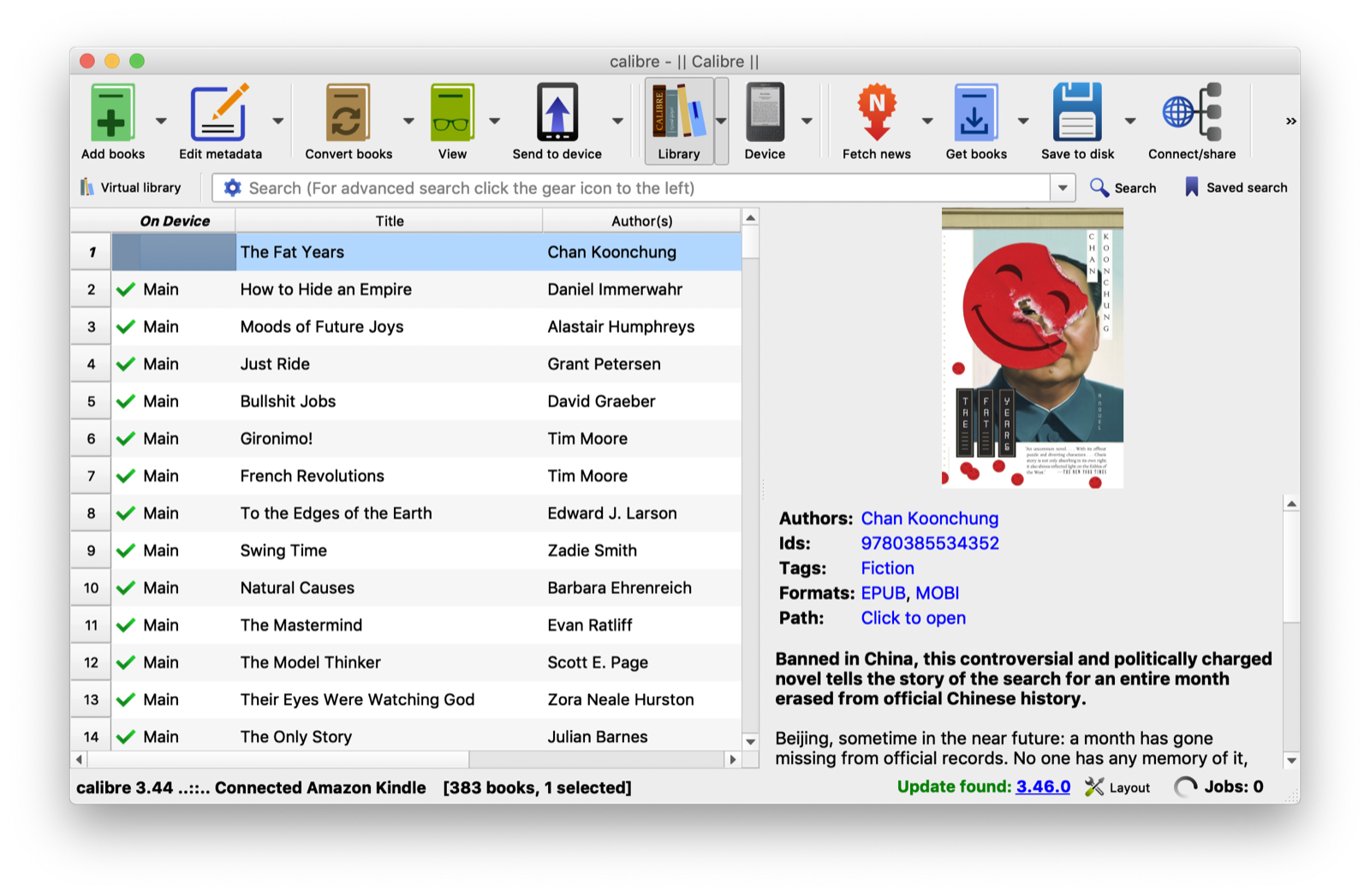The height and width of the screenshot is (896, 1370).
Task: Click inside the search input field
Action: point(599,187)
